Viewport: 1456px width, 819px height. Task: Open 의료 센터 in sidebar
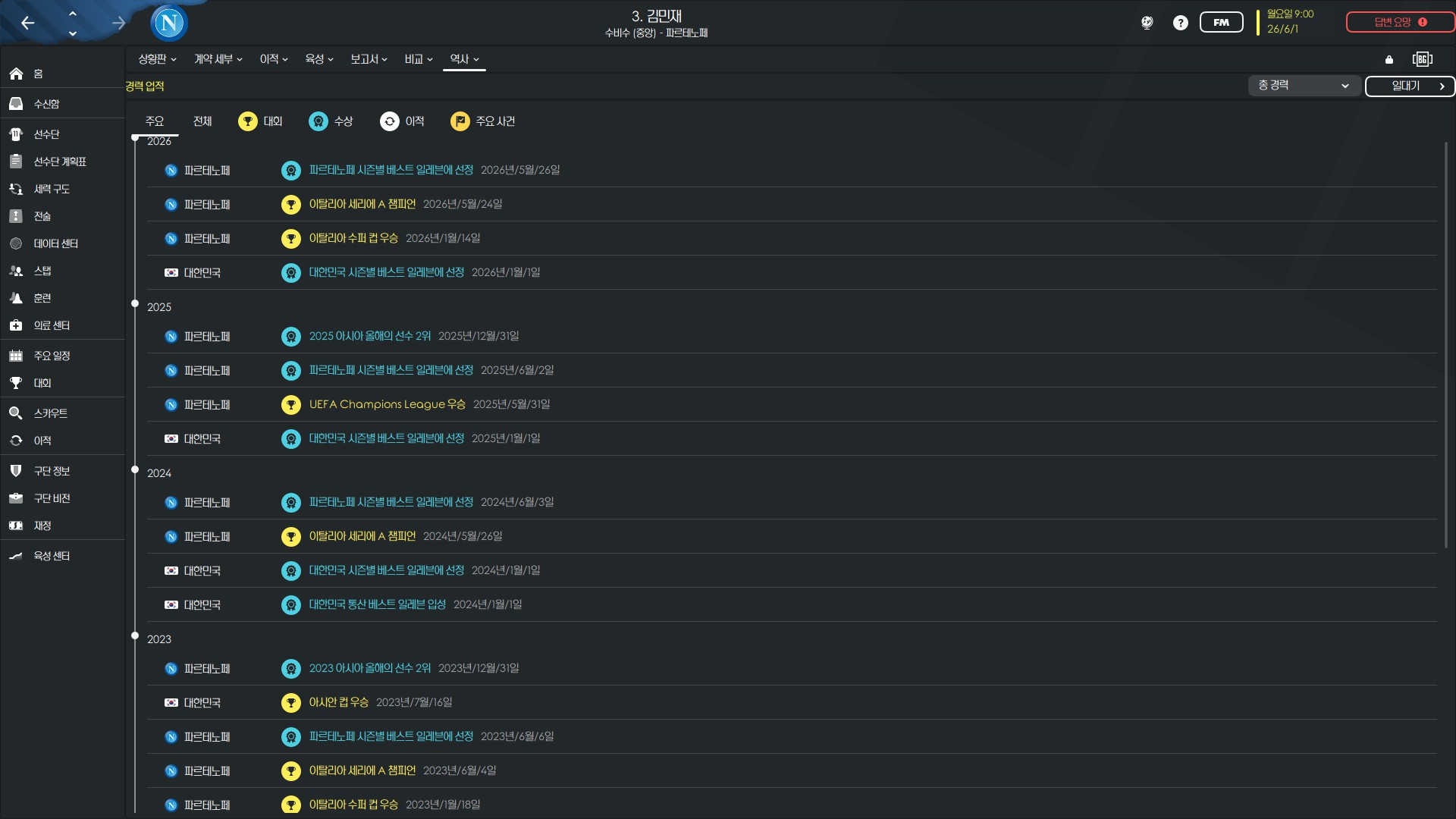[x=62, y=325]
